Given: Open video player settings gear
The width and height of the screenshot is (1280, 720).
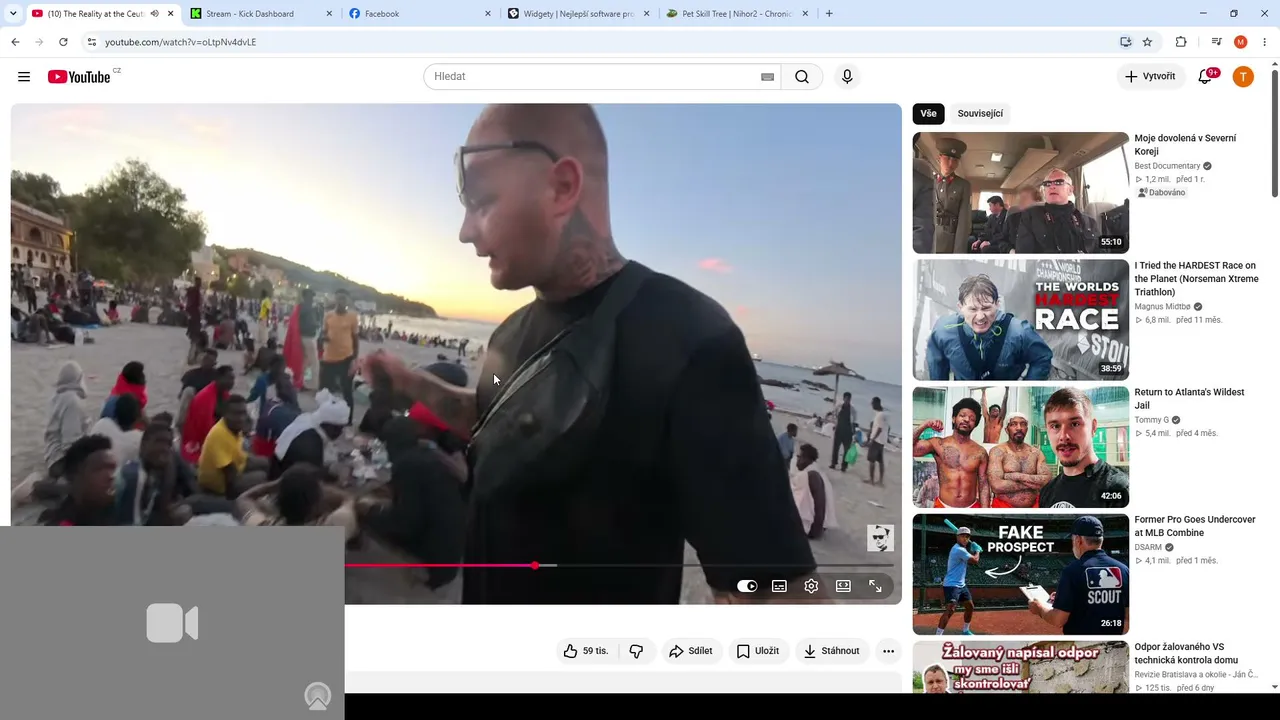Looking at the screenshot, I should pos(811,586).
